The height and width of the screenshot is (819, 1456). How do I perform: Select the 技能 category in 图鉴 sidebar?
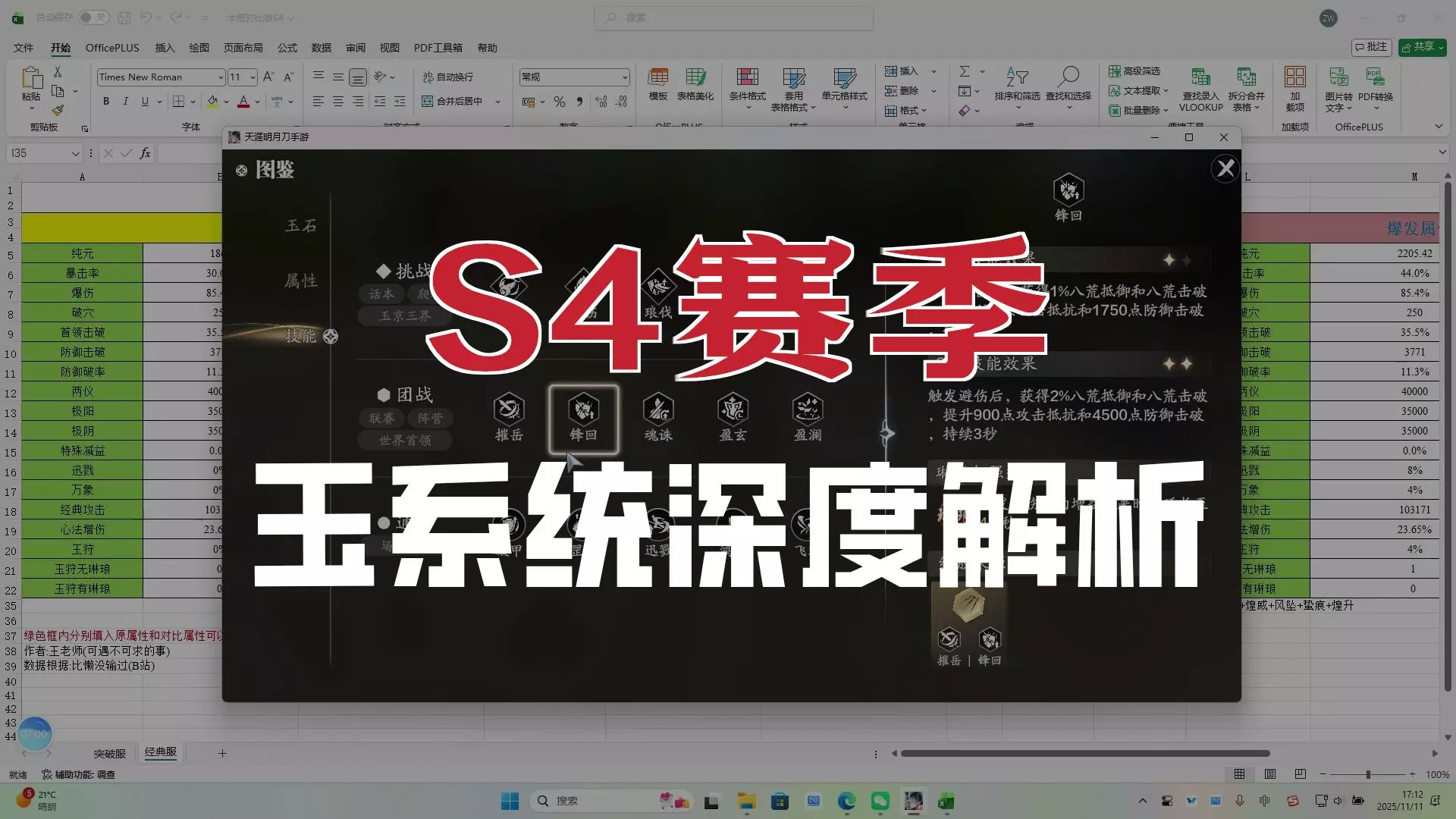point(300,336)
